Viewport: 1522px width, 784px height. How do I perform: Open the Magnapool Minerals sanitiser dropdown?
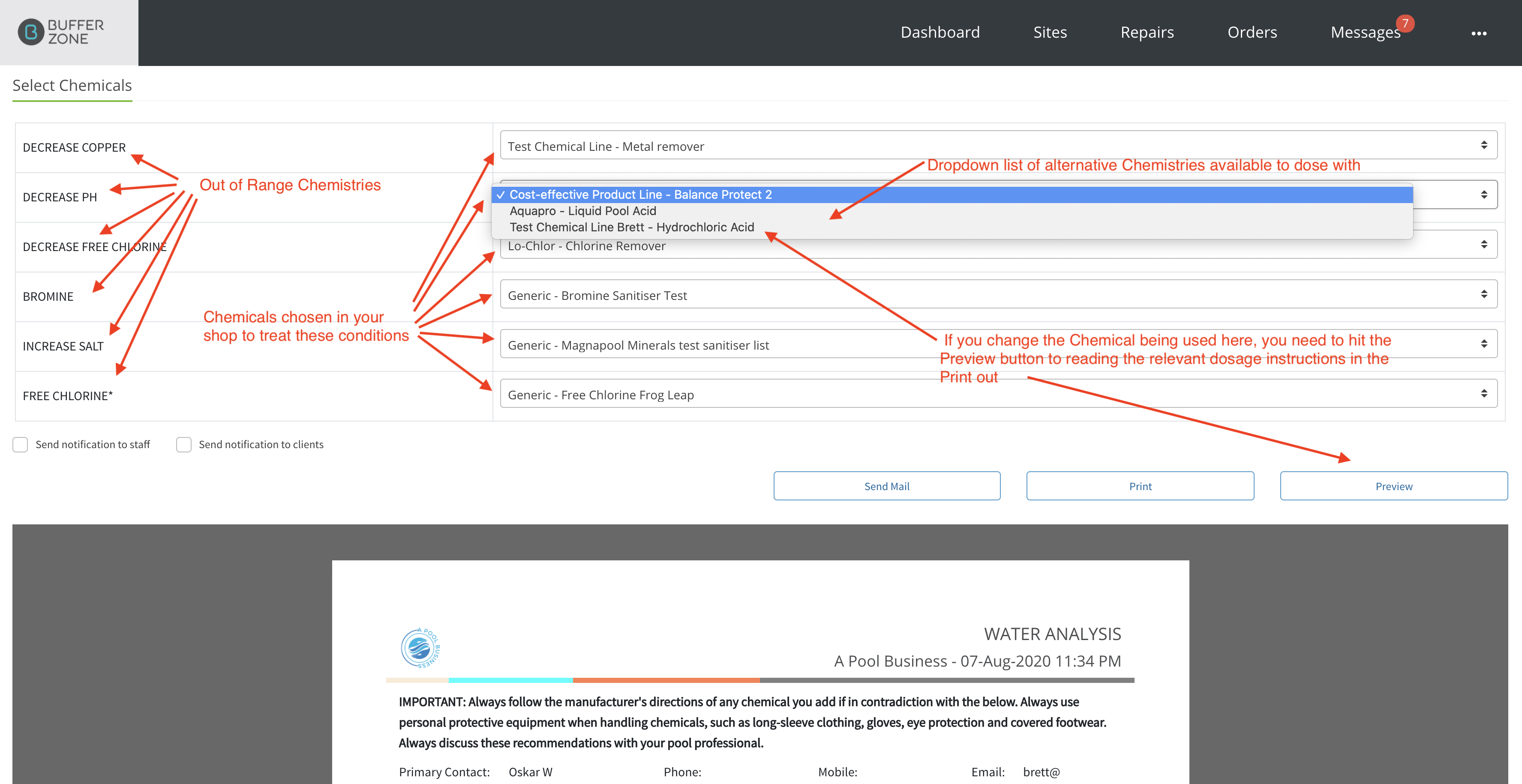999,344
